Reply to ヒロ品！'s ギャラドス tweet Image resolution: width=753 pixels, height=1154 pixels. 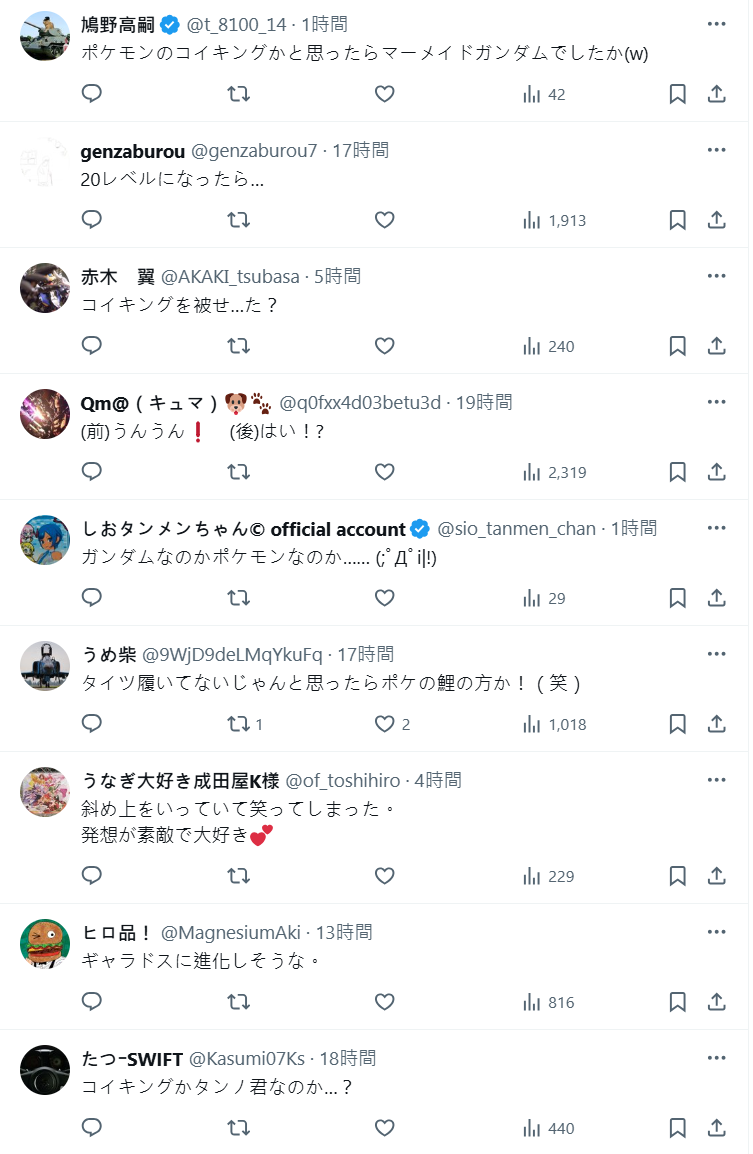point(91,1002)
